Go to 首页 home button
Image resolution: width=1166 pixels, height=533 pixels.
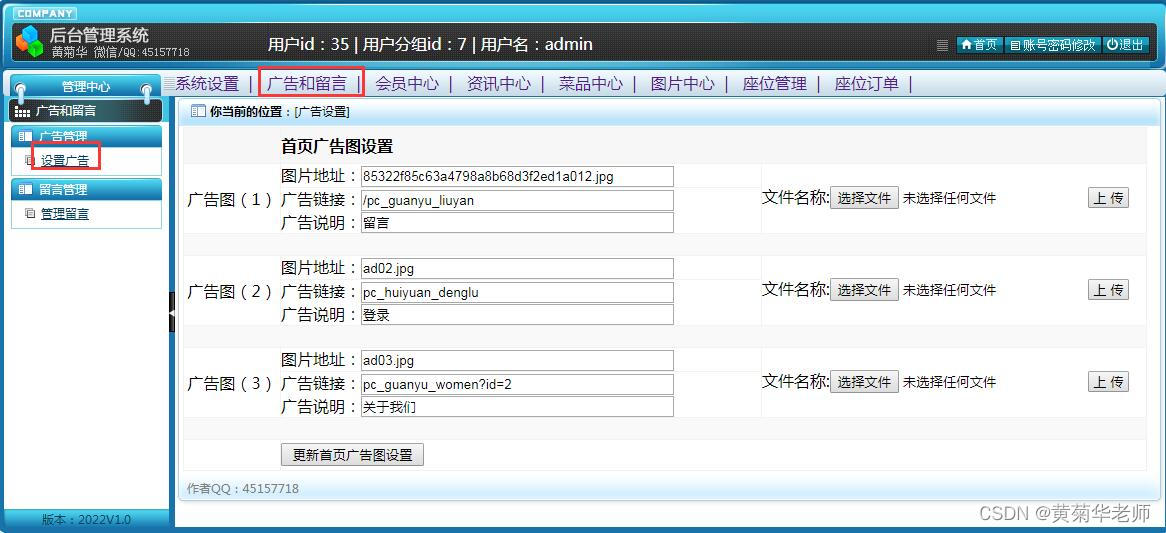tap(979, 45)
